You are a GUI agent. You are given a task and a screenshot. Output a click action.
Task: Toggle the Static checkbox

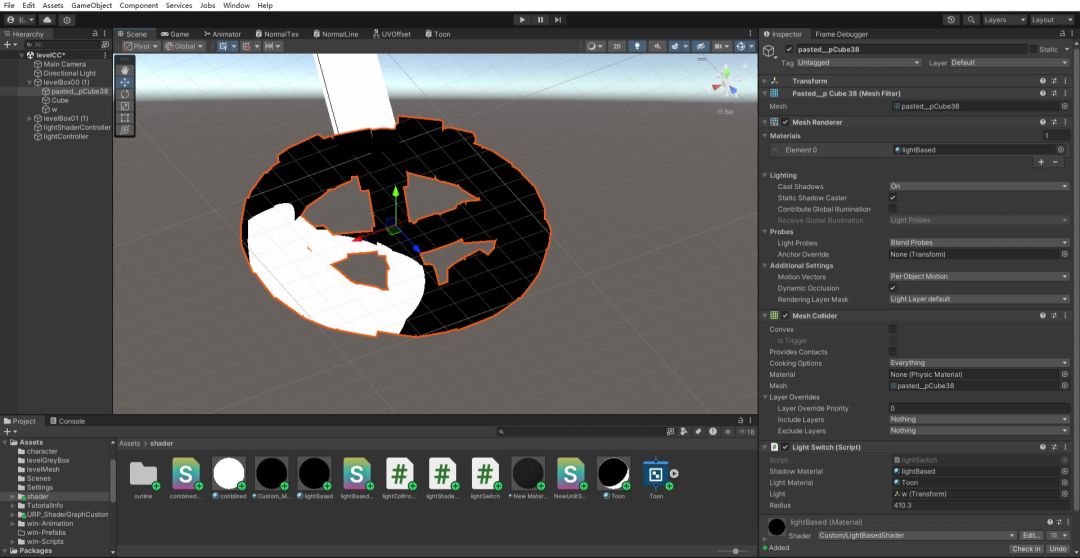click(1033, 50)
